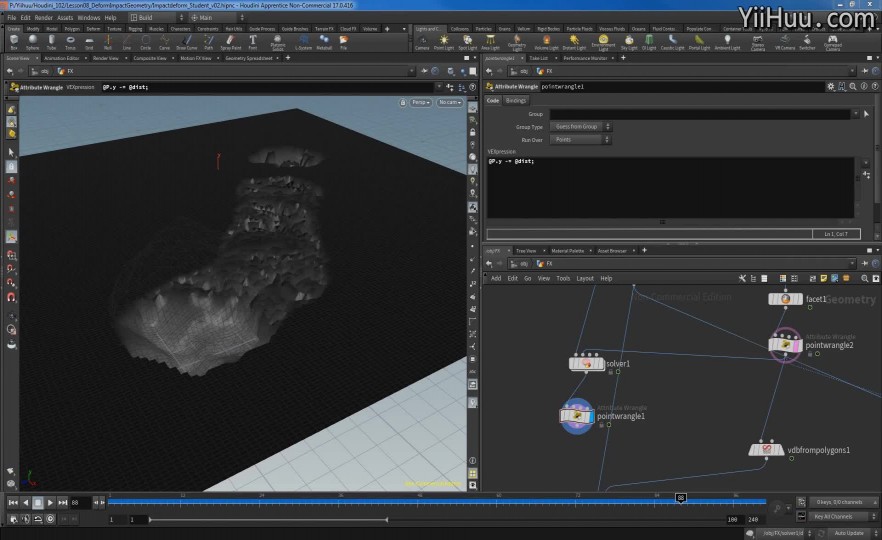882x540 pixels.
Task: Add a Gamepad Camera from the shelf
Action: [x=832, y=43]
